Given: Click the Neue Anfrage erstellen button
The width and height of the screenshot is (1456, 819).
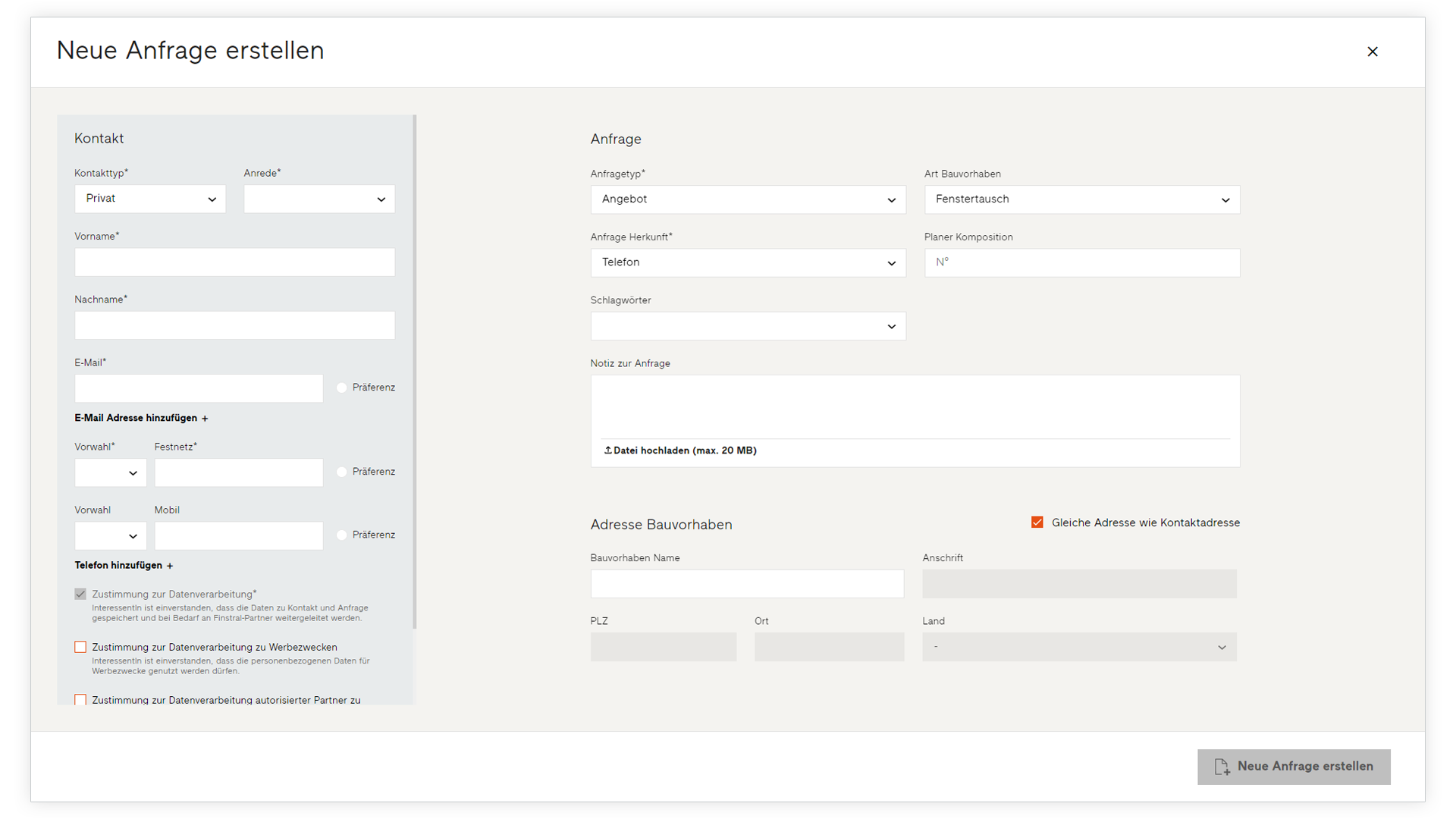Looking at the screenshot, I should point(1294,767).
